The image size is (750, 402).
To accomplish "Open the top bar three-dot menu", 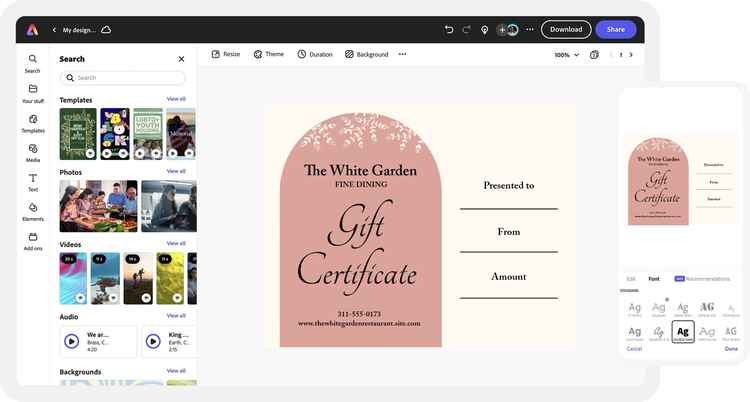I will point(530,30).
